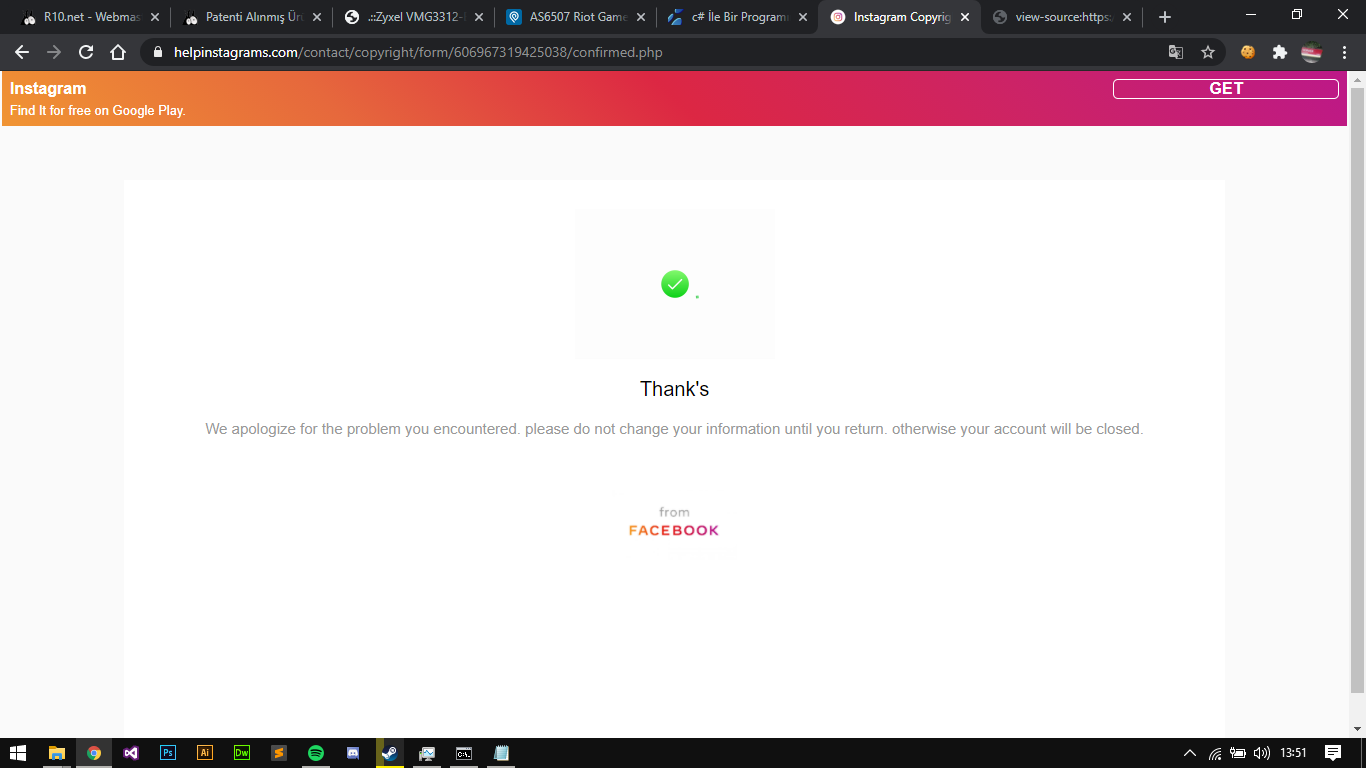The width and height of the screenshot is (1366, 768).
Task: Switch to the view-source tab
Action: (x=1062, y=17)
